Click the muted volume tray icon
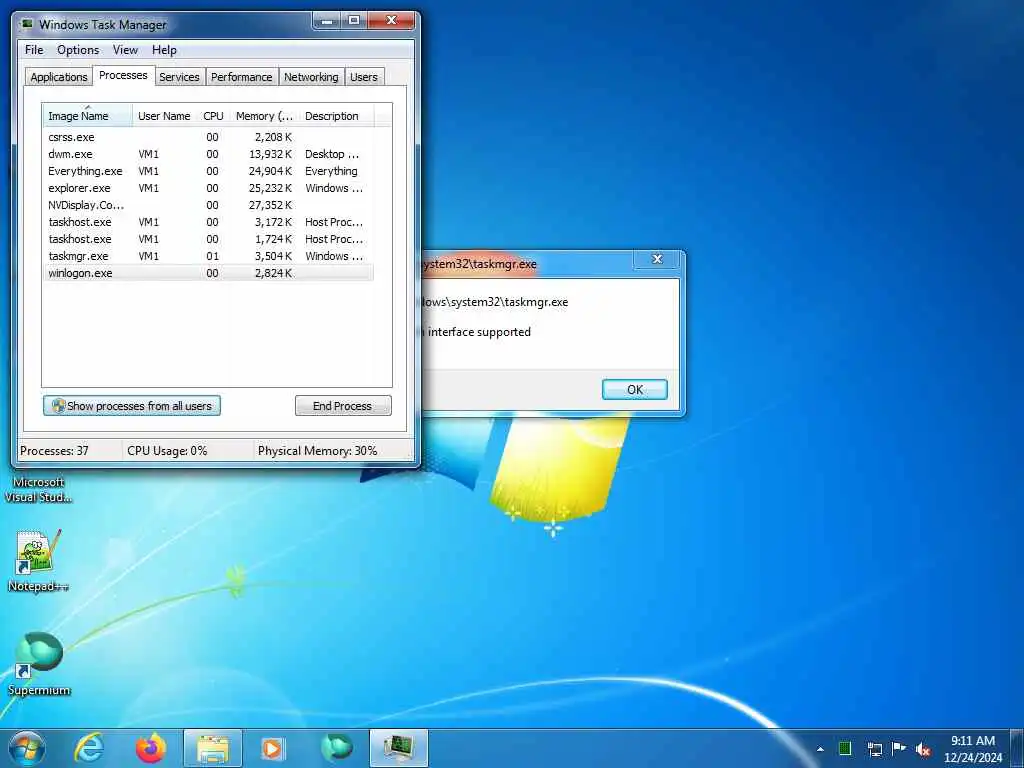Image resolution: width=1024 pixels, height=768 pixels. pos(923,749)
